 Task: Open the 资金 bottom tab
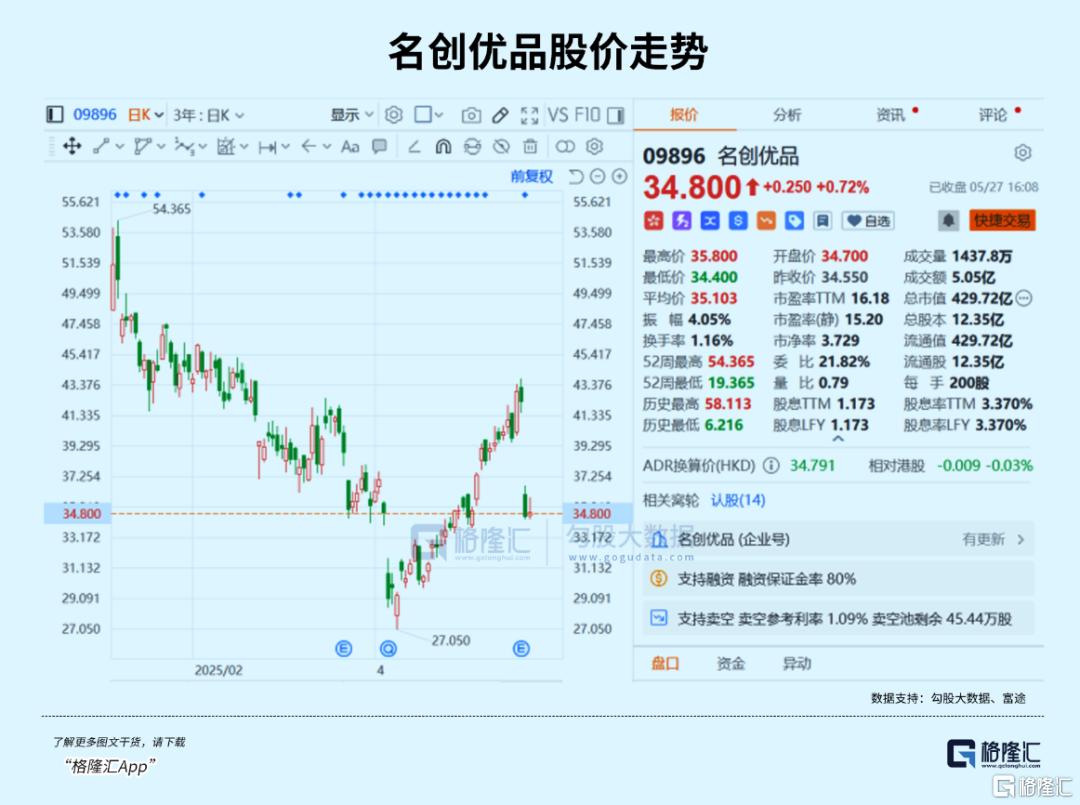click(730, 664)
